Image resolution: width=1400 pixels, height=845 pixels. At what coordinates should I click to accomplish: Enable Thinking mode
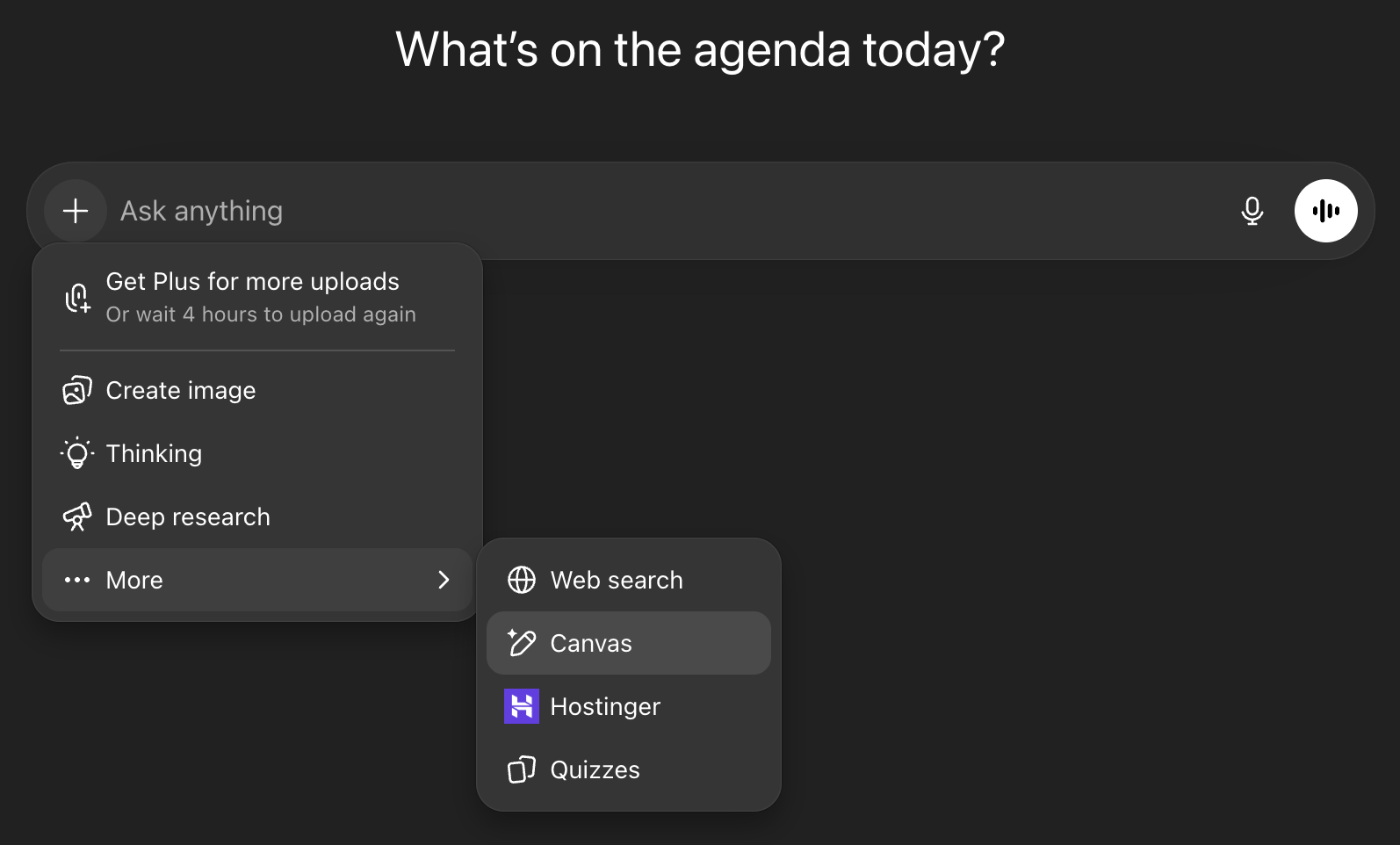[x=154, y=453]
